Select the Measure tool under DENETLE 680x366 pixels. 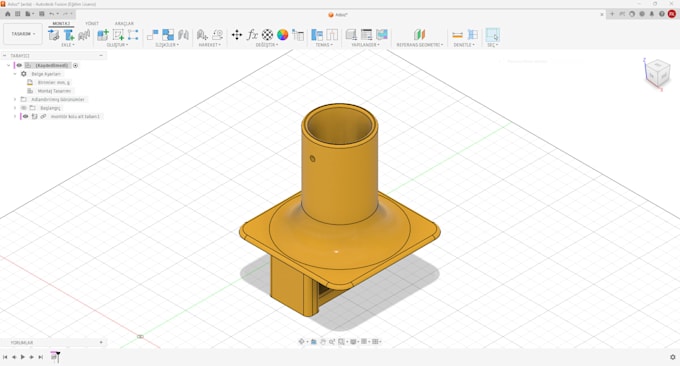coord(457,35)
